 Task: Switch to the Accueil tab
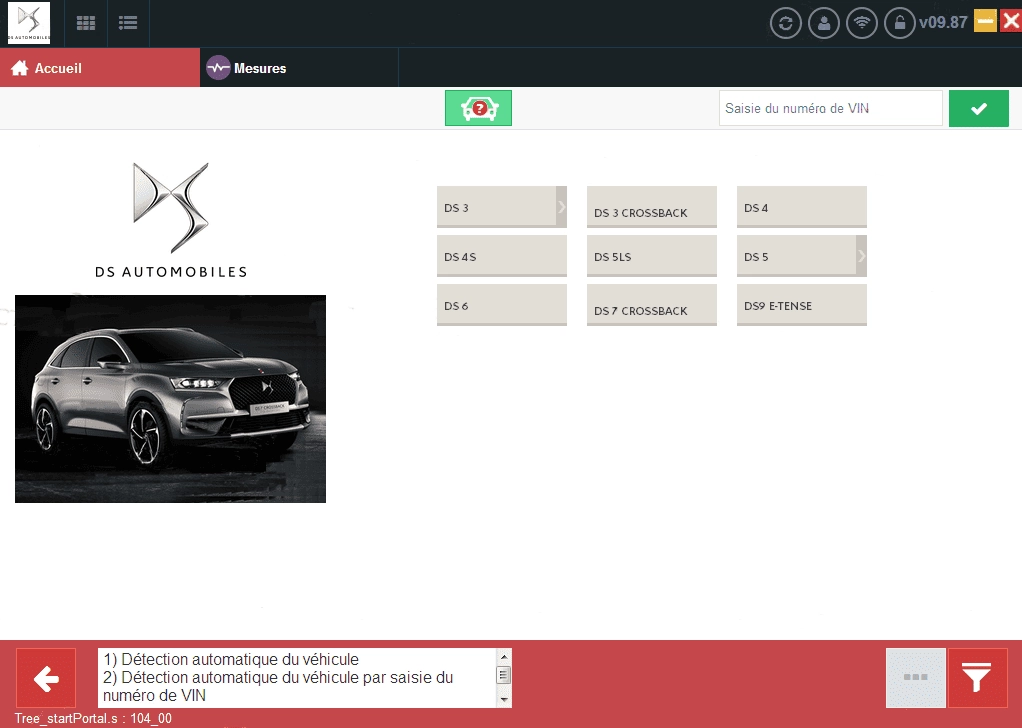(100, 68)
